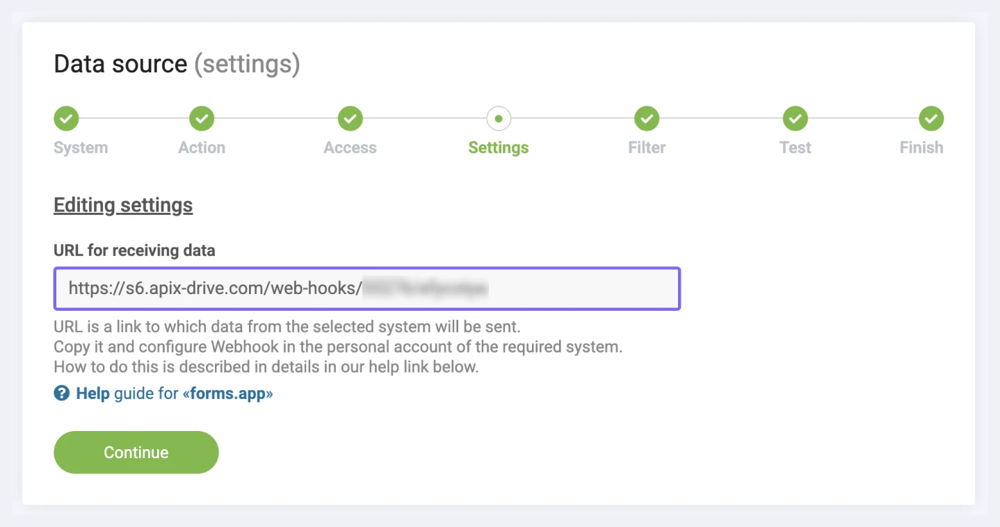Click the Editing settings underlined heading
Viewport: 1000px width, 527px height.
click(x=123, y=205)
